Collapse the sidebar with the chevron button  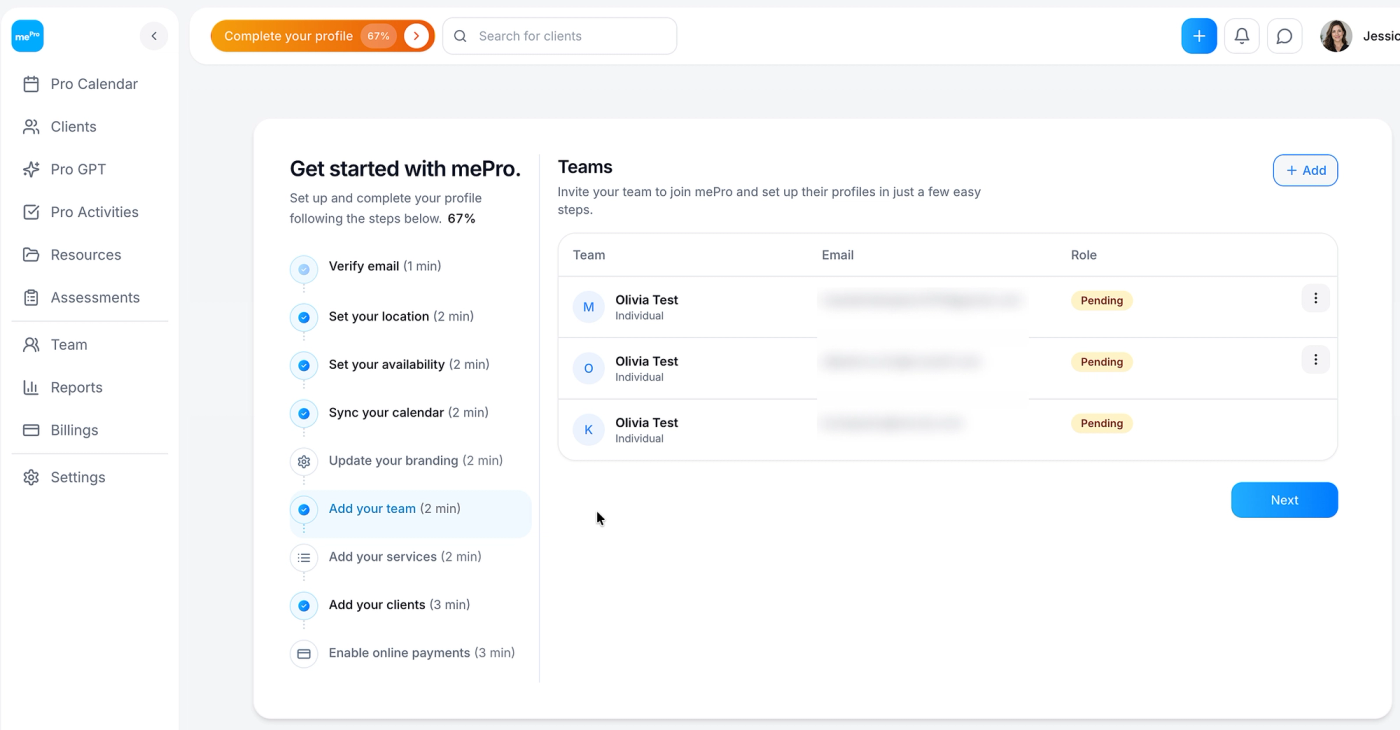[154, 36]
